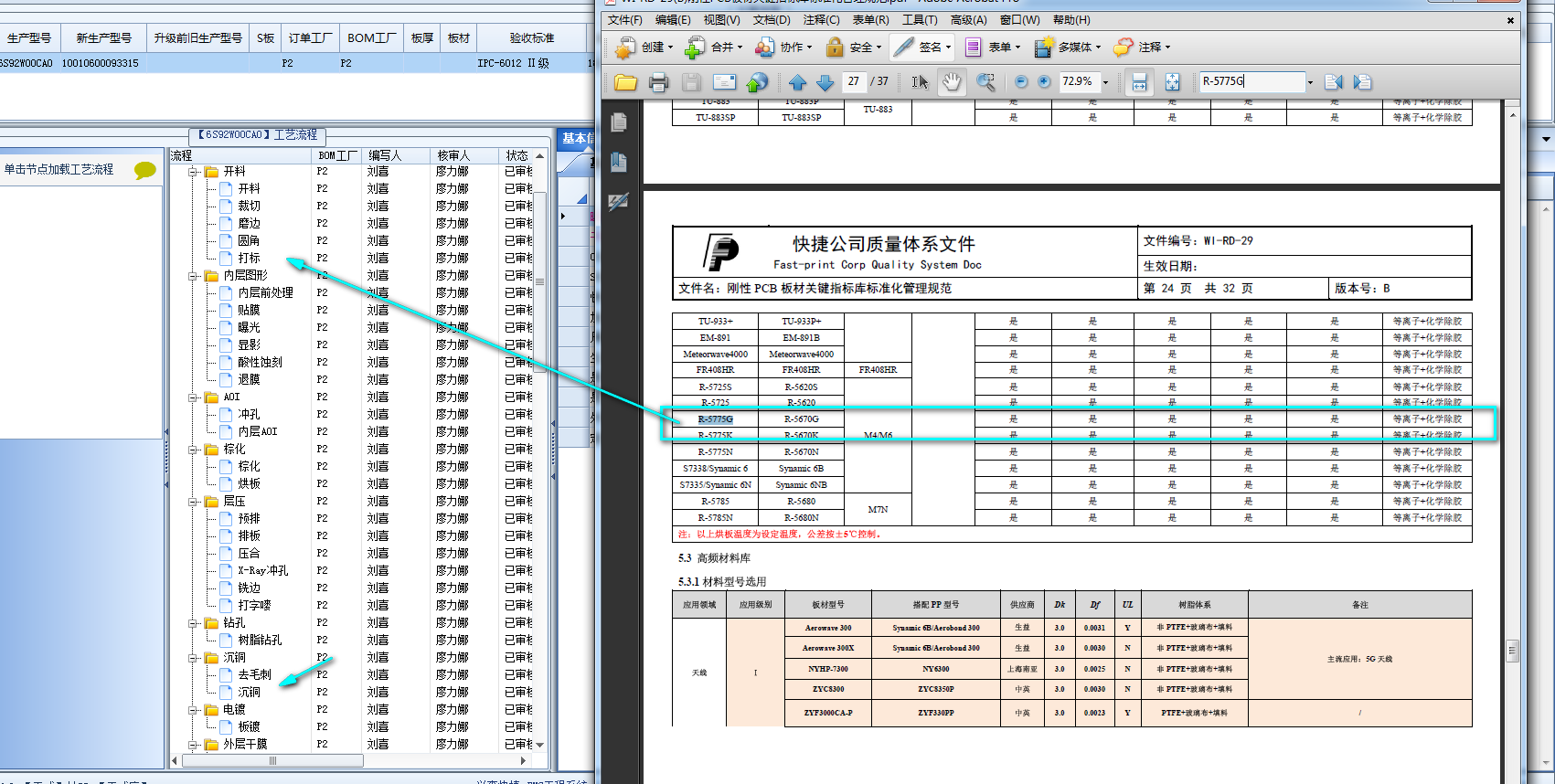
Task: Click the page number field showing 27
Action: (x=854, y=81)
